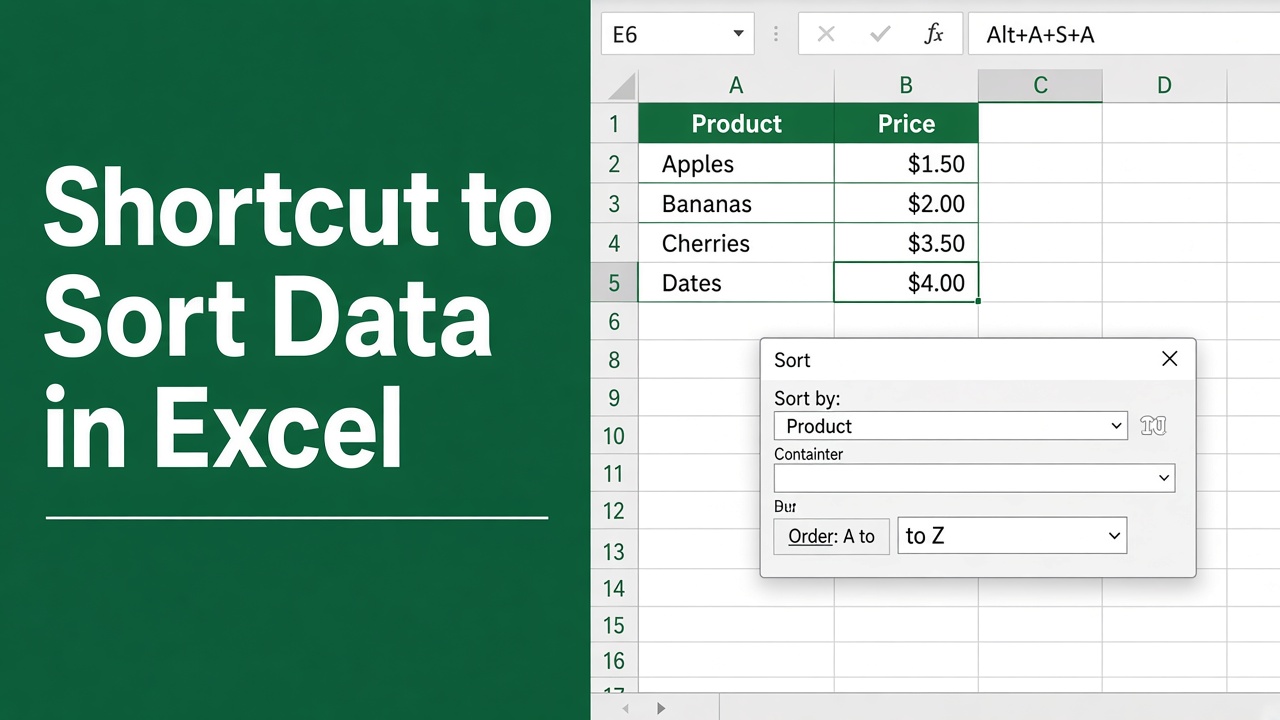Click the Cherries cell
Image resolution: width=1280 pixels, height=720 pixels.
click(736, 243)
